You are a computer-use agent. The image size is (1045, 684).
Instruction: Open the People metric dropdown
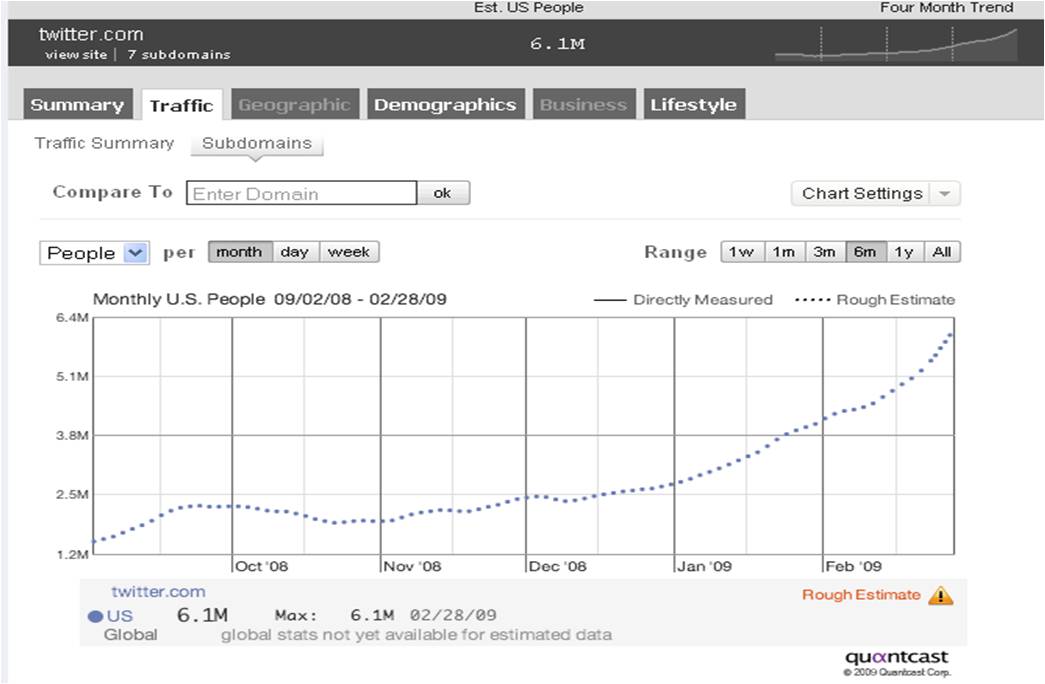pos(95,253)
